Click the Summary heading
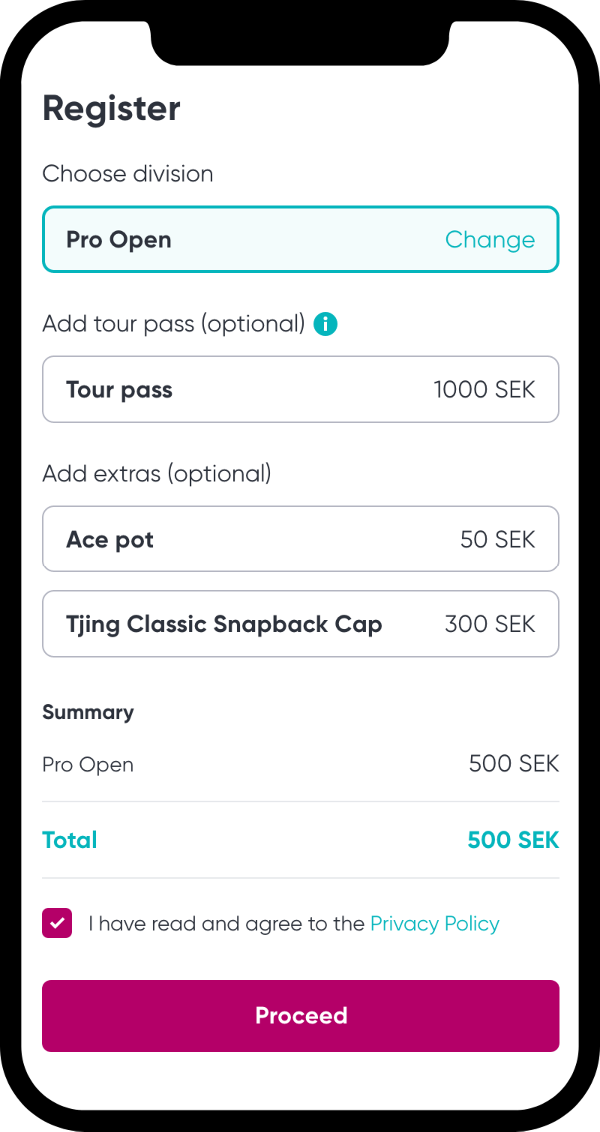The width and height of the screenshot is (600, 1132). tap(88, 712)
